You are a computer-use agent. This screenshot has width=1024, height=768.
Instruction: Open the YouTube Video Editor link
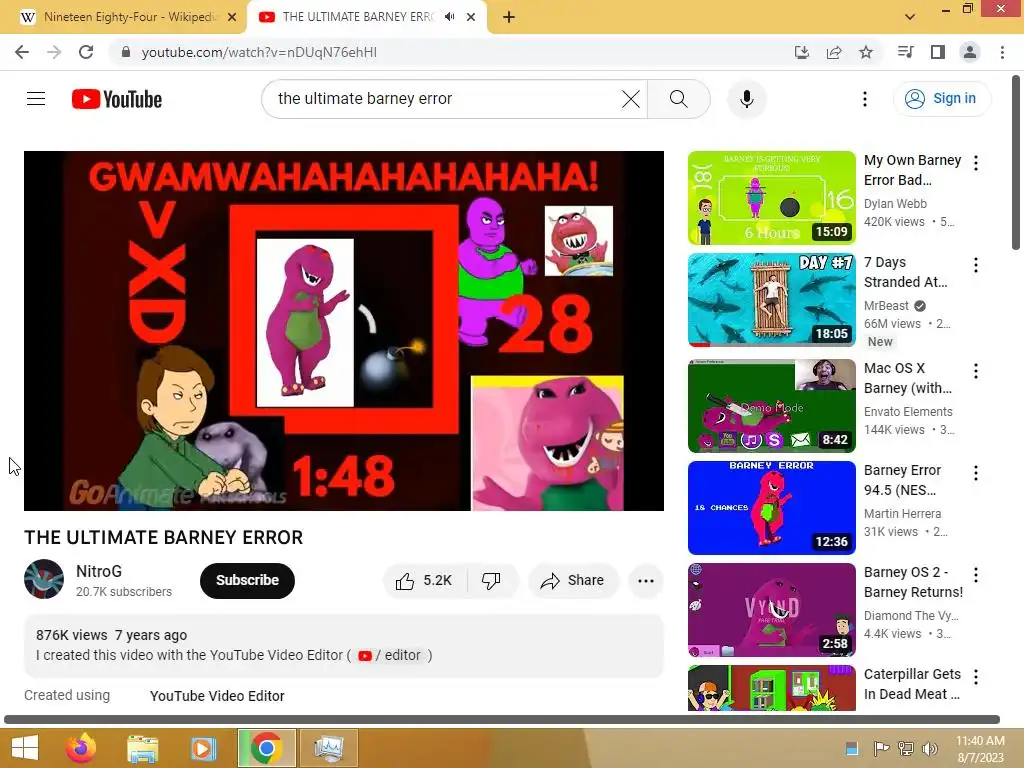tap(217, 696)
